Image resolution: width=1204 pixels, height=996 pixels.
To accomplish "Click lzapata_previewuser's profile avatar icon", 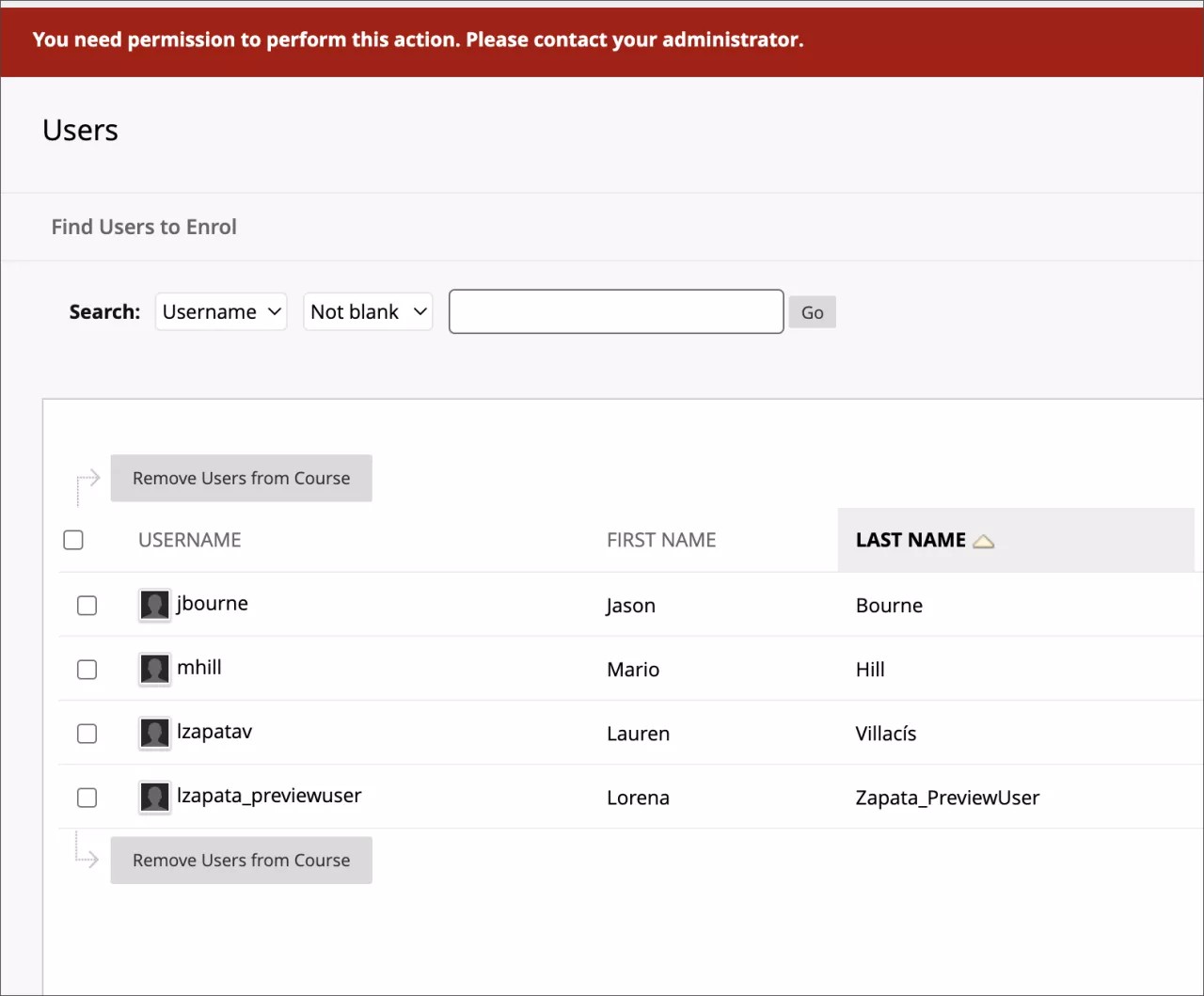I will click(153, 797).
